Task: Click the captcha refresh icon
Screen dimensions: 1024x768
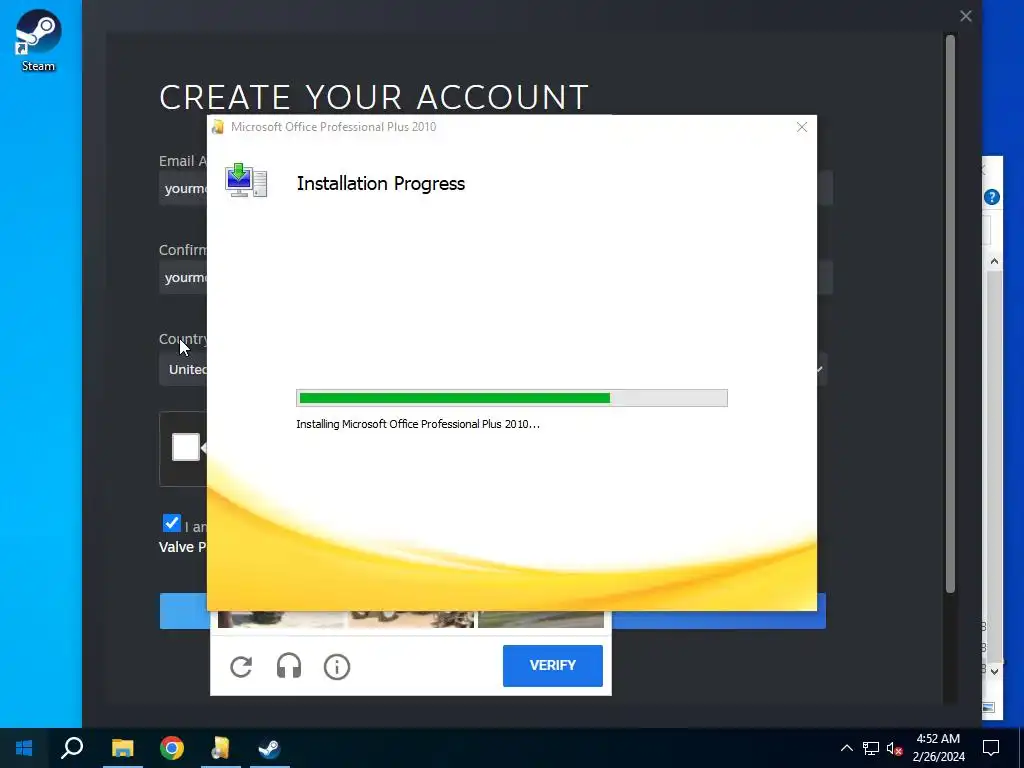Action: tap(241, 666)
